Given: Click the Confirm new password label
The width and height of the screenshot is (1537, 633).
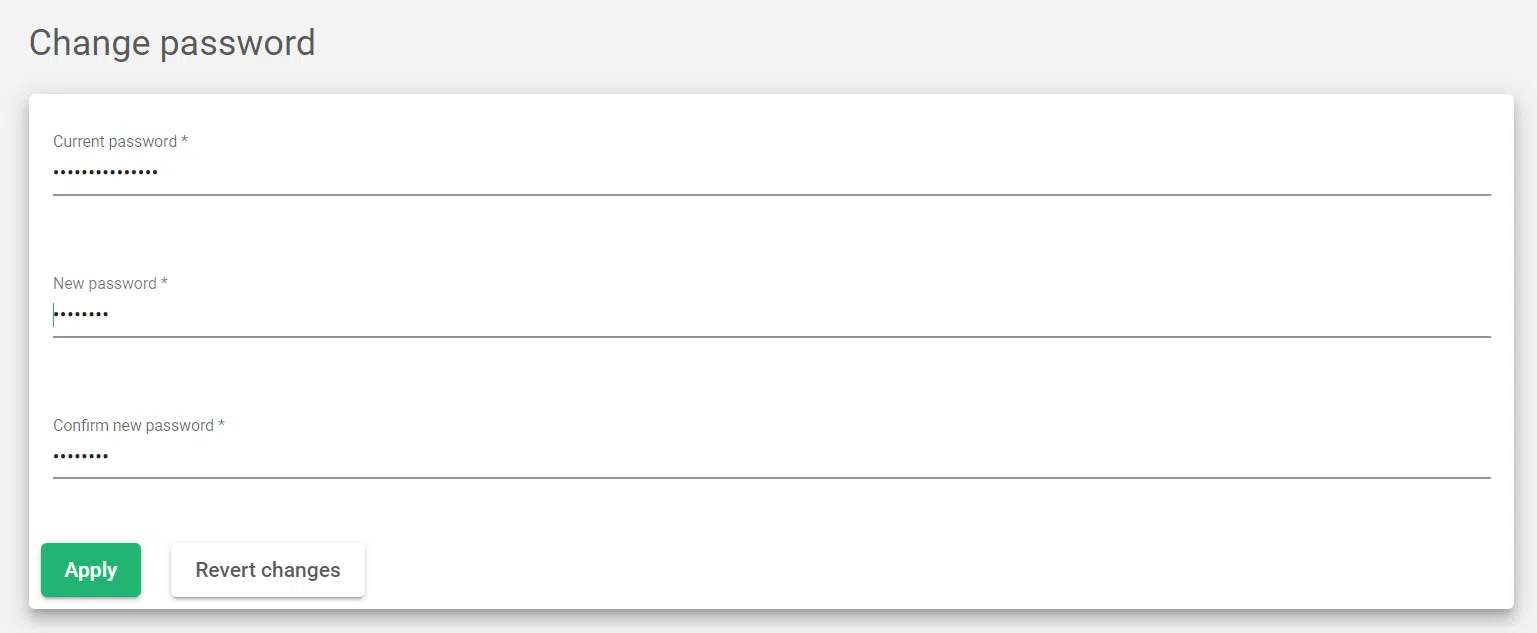Looking at the screenshot, I should pyautogui.click(x=131, y=425).
